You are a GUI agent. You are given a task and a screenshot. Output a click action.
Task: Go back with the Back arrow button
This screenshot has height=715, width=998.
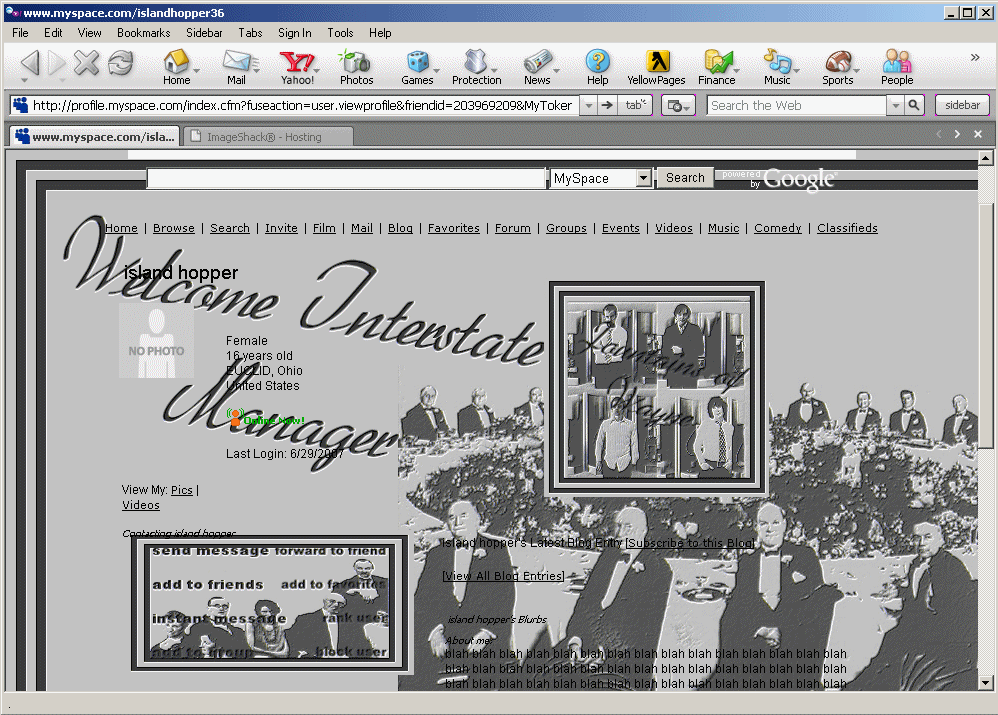30,62
